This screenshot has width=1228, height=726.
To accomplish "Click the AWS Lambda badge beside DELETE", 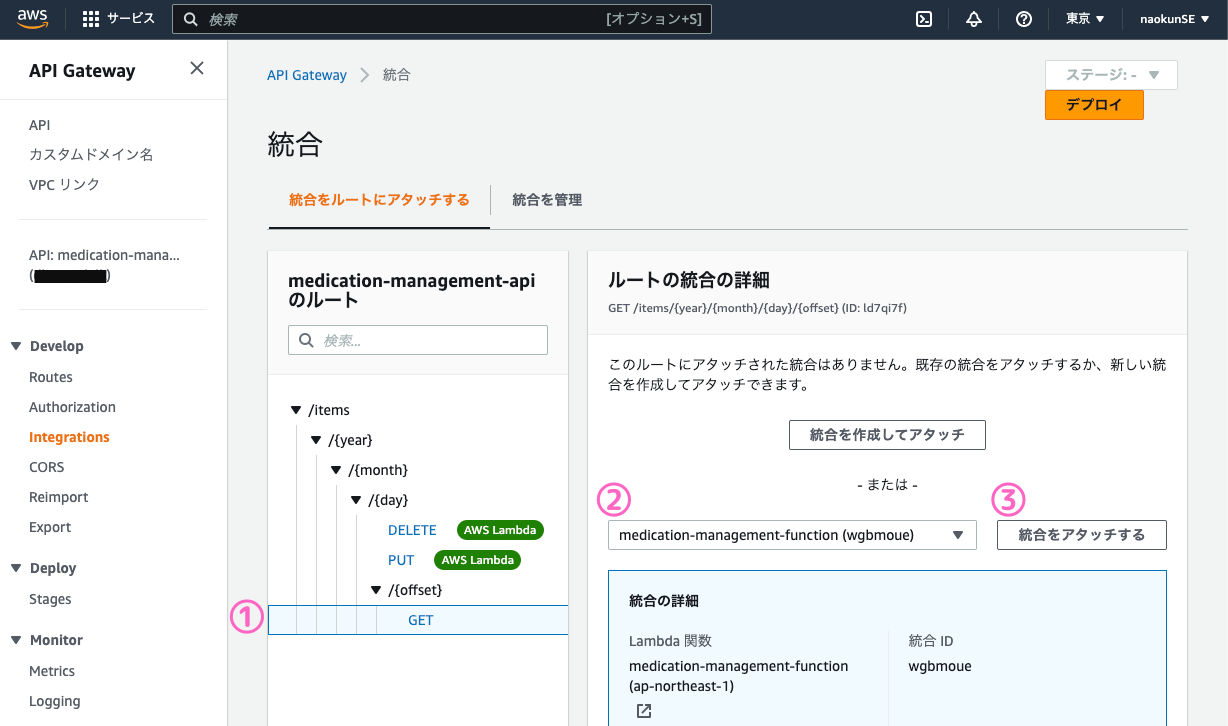I will (x=500, y=530).
